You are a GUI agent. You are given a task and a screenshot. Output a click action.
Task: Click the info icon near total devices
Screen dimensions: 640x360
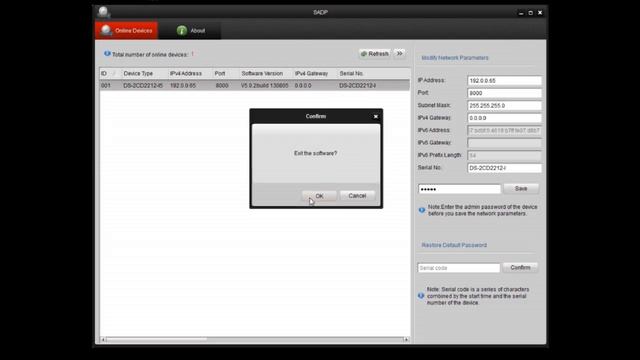coord(107,54)
